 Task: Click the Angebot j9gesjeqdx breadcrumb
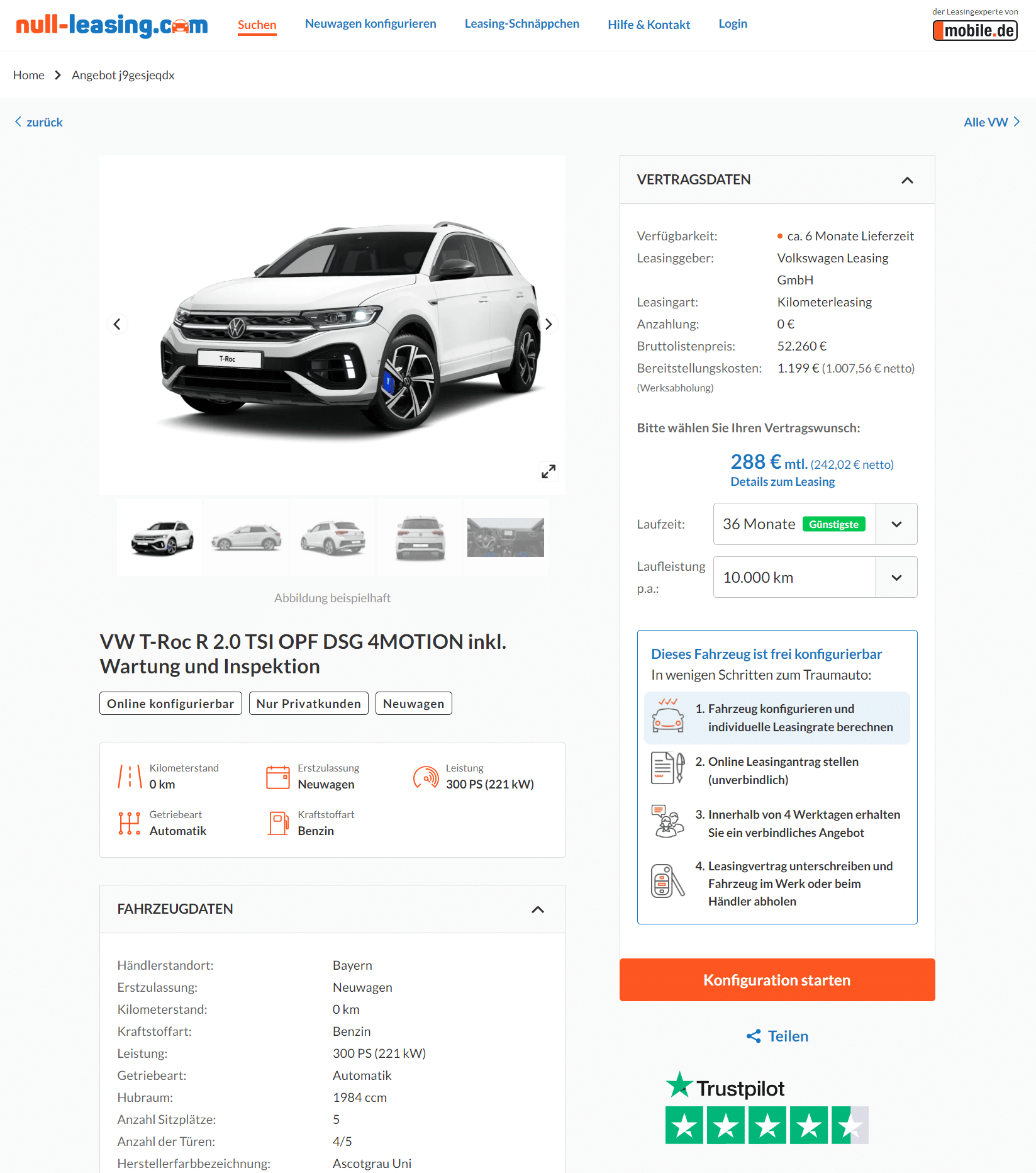click(x=123, y=75)
